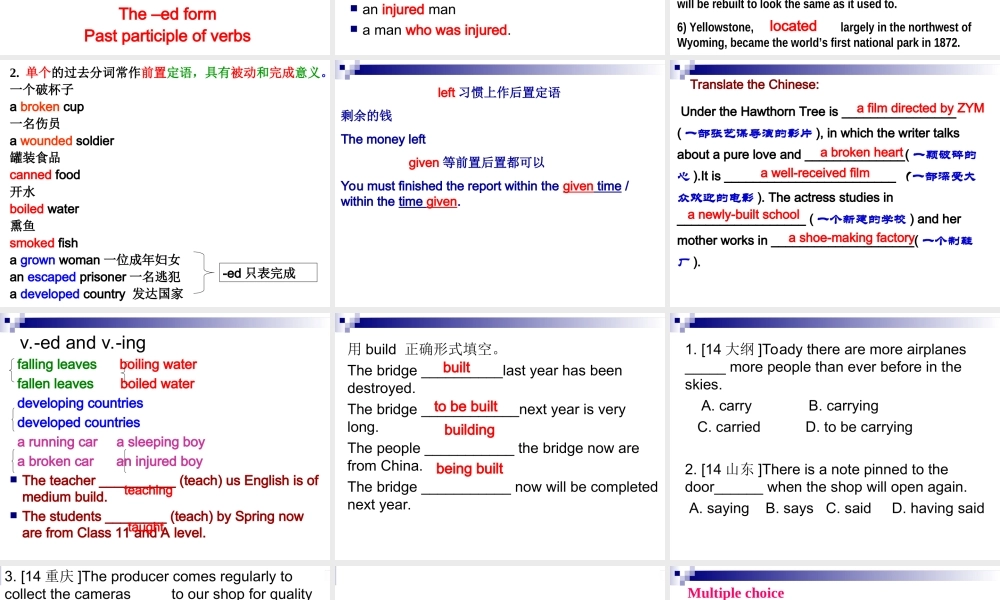
Task: Select the '用 build 正确形式填空' slide
Action: pyautogui.click(x=499, y=437)
